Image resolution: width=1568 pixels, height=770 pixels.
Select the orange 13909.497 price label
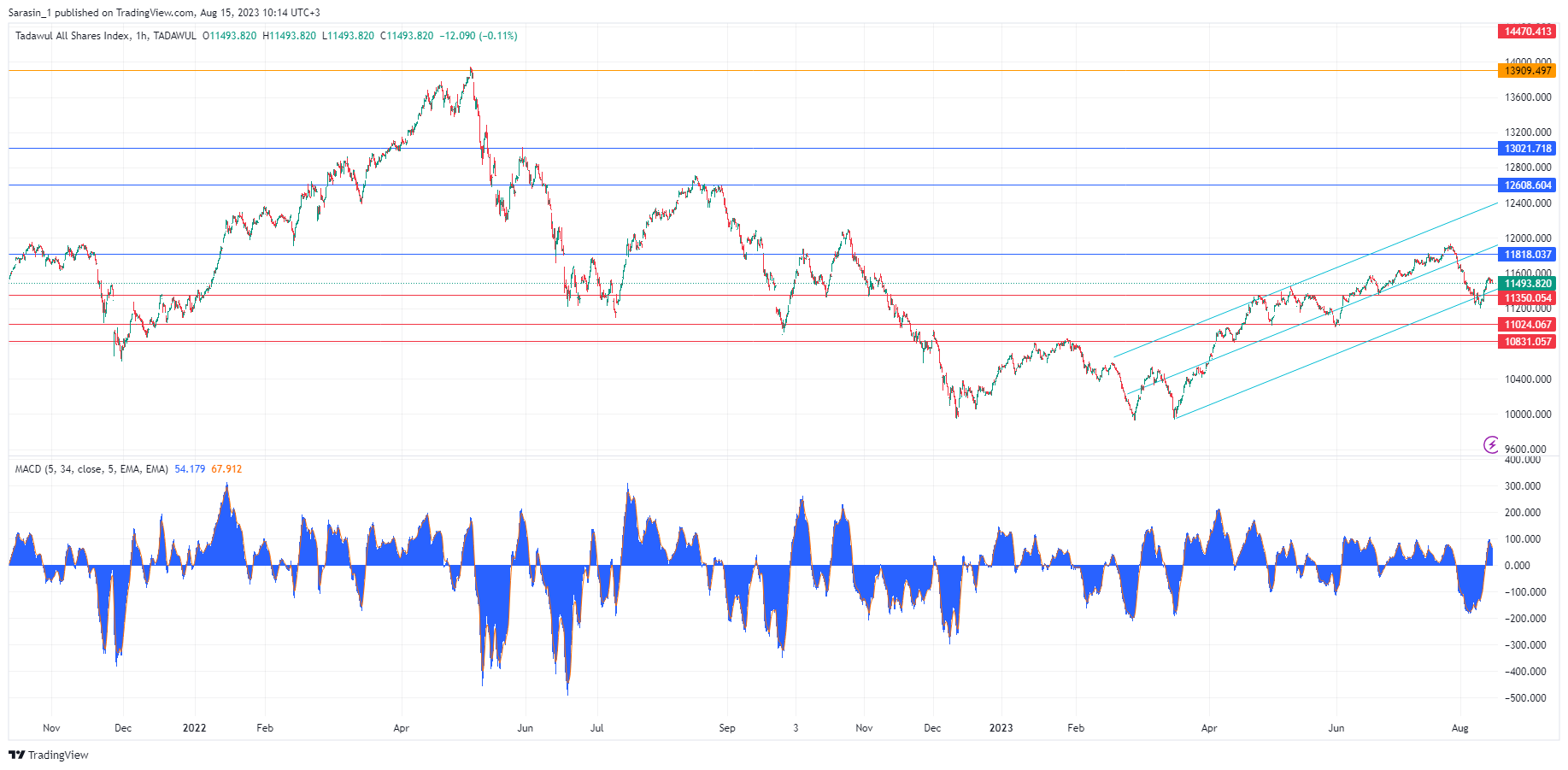(1527, 71)
